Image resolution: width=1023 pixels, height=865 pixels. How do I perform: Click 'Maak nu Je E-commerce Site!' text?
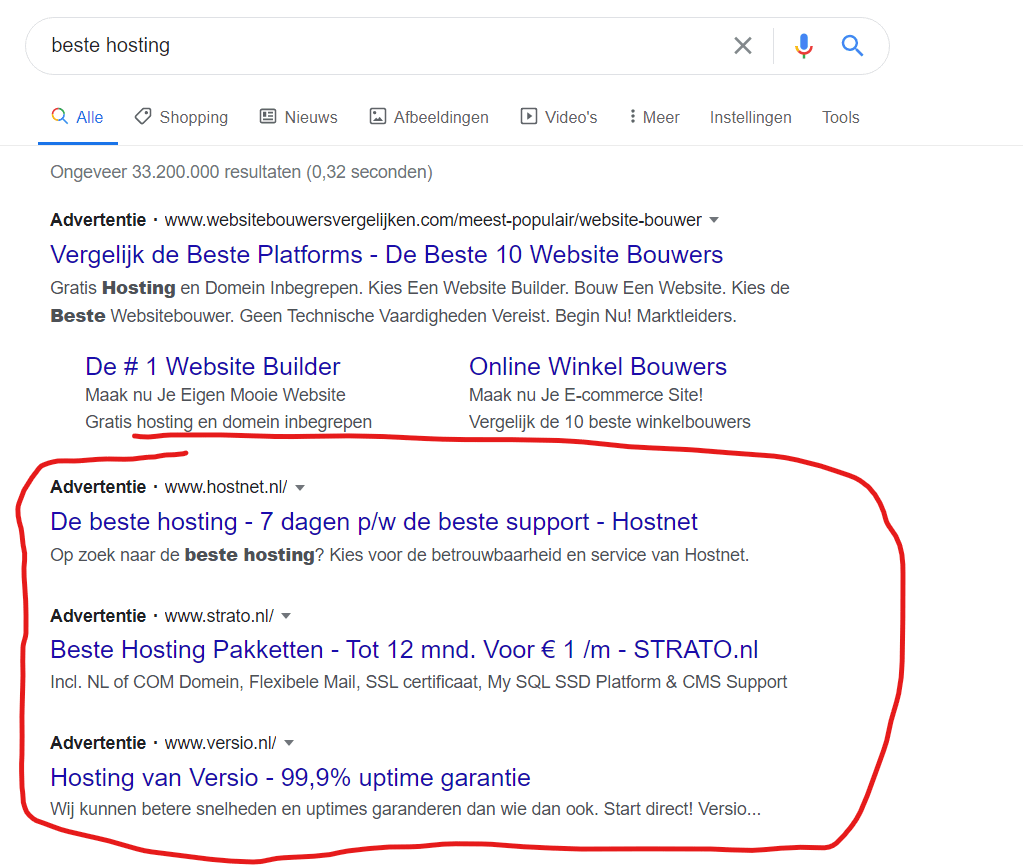coord(586,395)
